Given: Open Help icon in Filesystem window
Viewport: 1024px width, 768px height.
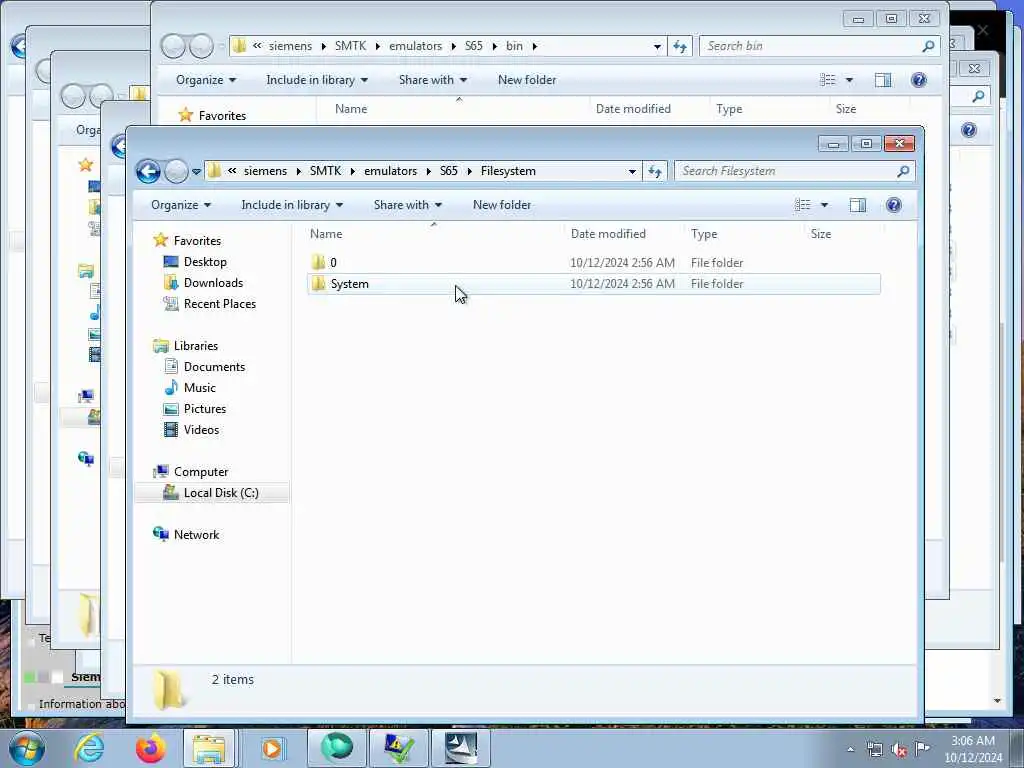Looking at the screenshot, I should pos(893,205).
